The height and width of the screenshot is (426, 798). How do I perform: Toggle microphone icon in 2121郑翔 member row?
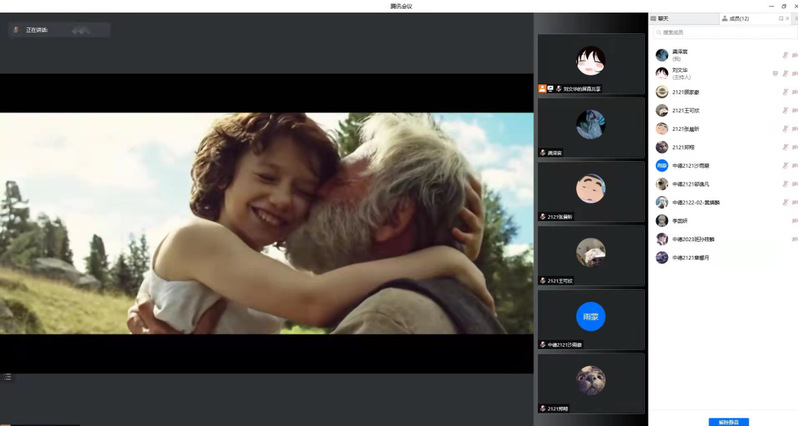tap(785, 147)
